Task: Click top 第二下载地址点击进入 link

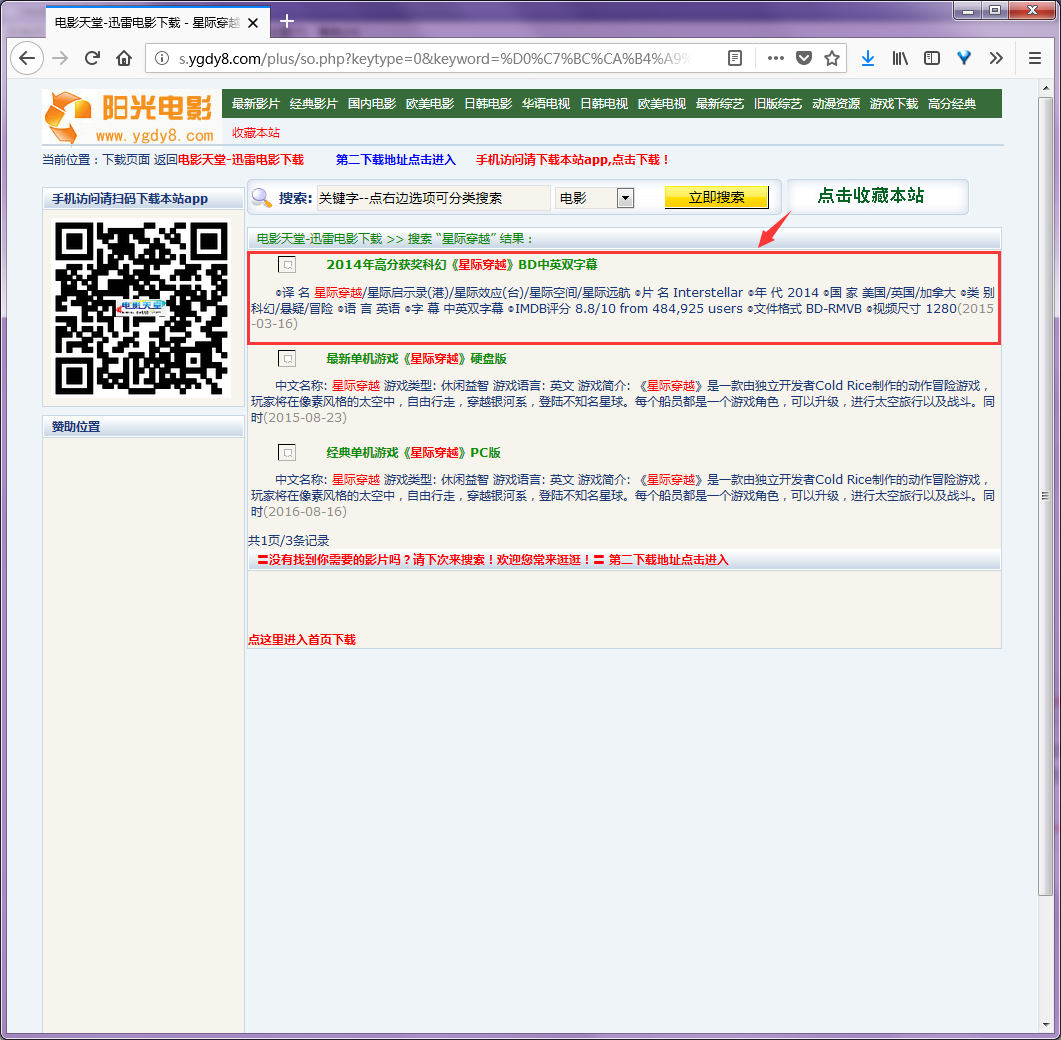Action: click(396, 160)
